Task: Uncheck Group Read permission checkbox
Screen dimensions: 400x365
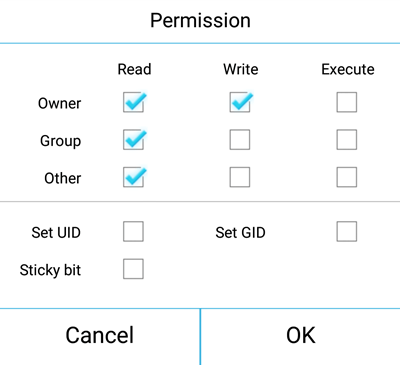Action: 133,140
